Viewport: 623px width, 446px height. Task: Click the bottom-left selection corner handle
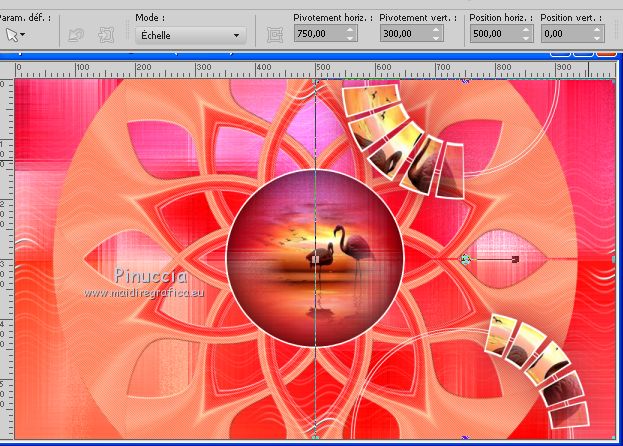315,437
